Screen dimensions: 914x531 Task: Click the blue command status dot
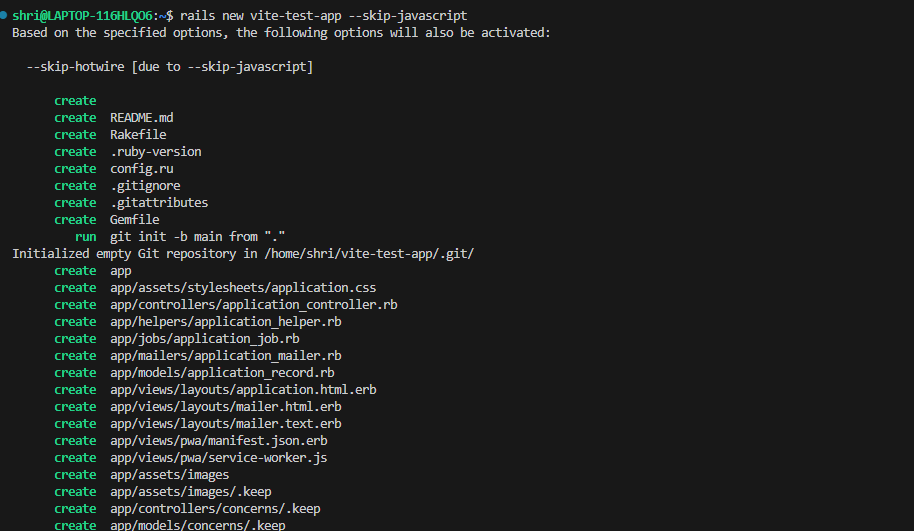click(5, 16)
